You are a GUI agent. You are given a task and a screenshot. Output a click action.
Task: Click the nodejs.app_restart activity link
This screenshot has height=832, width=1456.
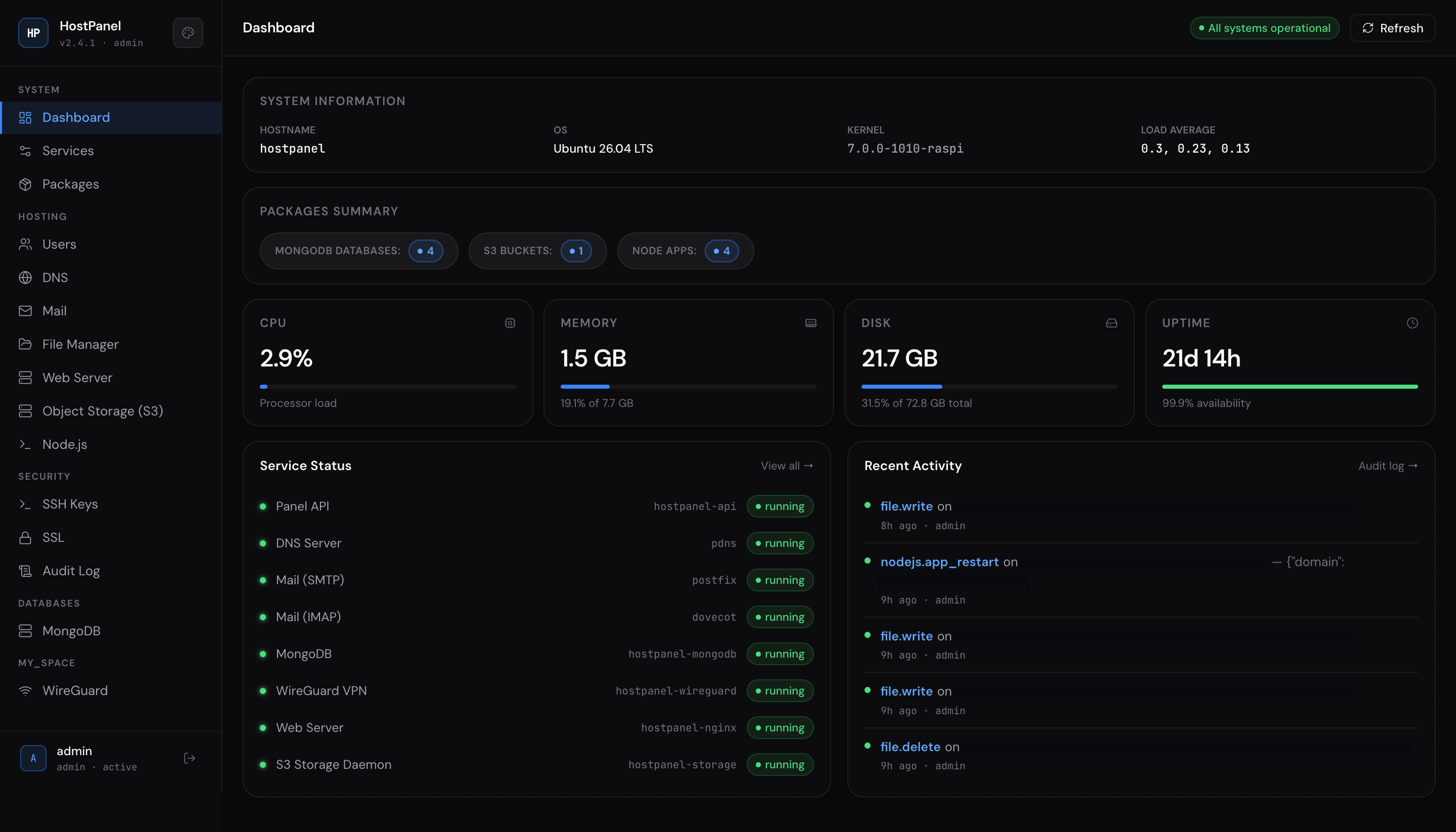[939, 562]
